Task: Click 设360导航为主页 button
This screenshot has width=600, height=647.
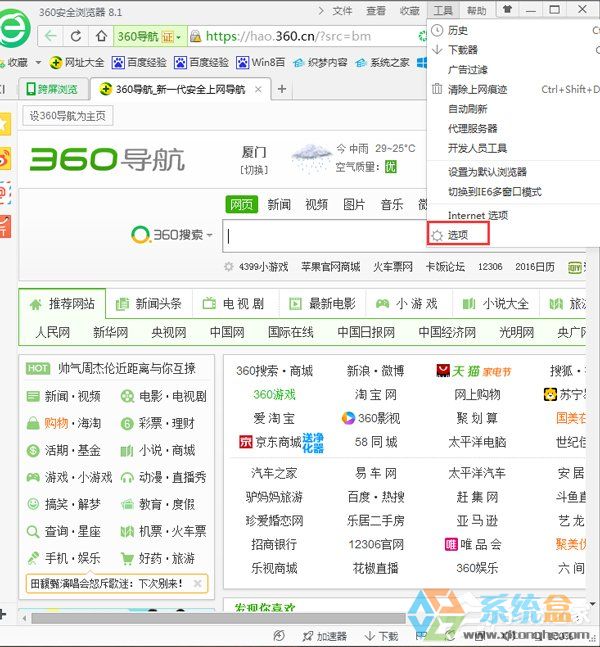Action: (x=68, y=116)
